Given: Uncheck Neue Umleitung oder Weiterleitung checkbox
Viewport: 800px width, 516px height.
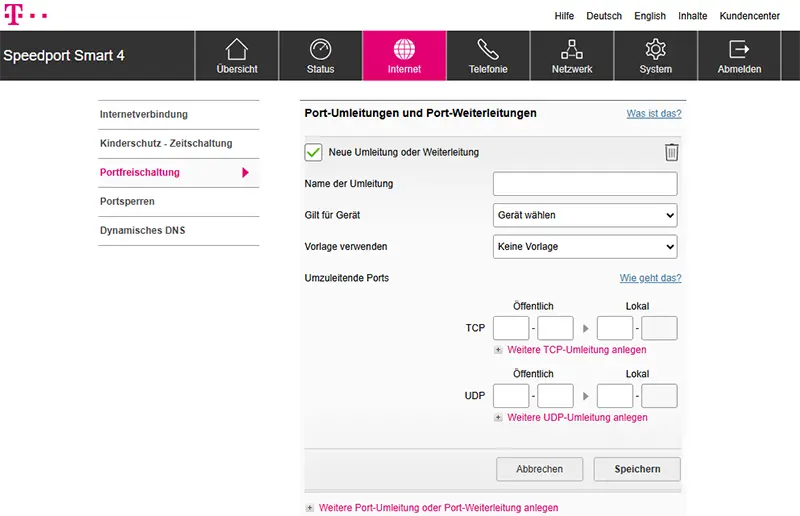Looking at the screenshot, I should coord(313,152).
